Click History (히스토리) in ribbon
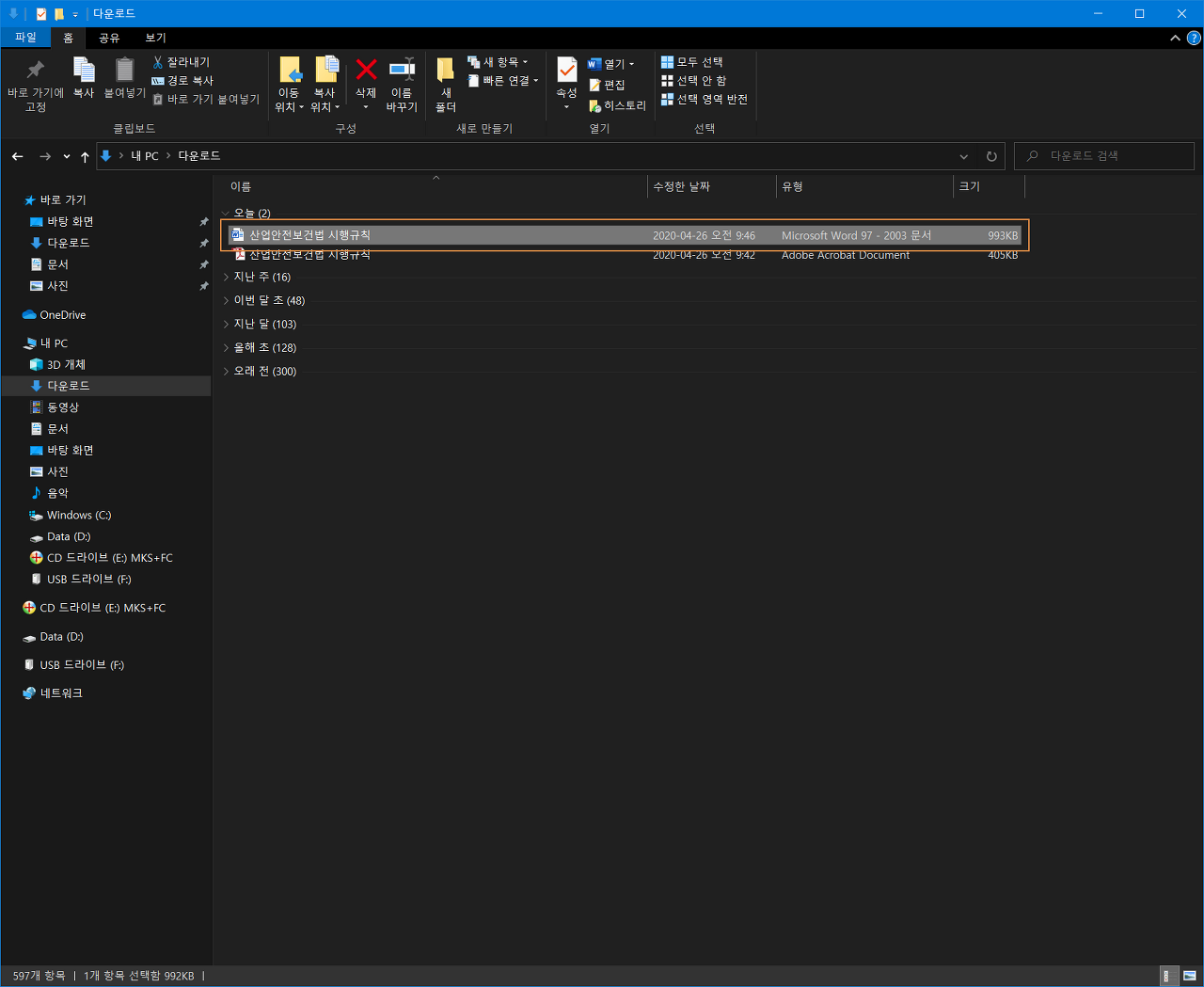This screenshot has height=987, width=1204. pyautogui.click(x=617, y=106)
